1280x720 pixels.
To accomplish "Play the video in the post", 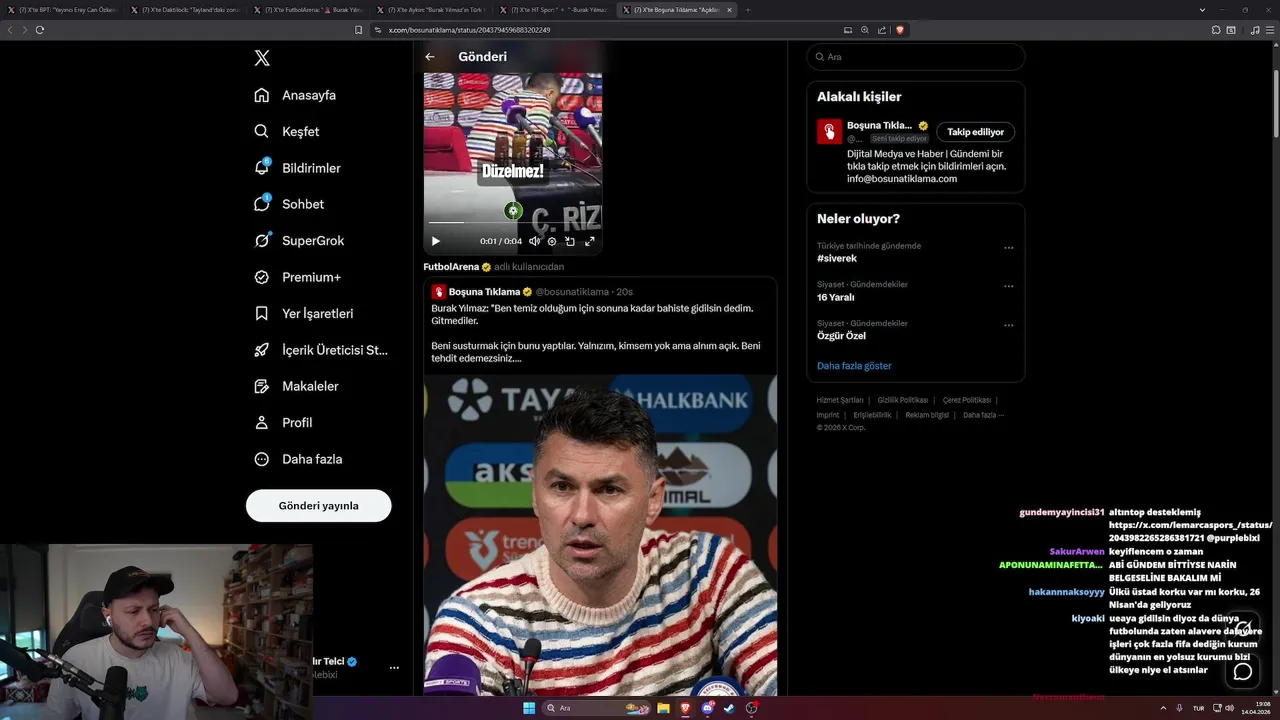I will [435, 241].
